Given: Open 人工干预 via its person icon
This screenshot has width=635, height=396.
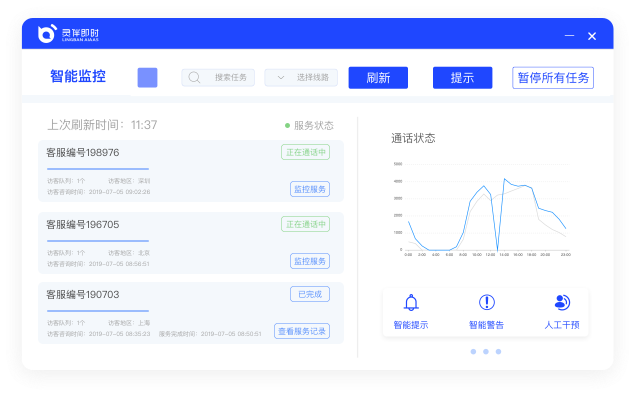Looking at the screenshot, I should point(563,302).
